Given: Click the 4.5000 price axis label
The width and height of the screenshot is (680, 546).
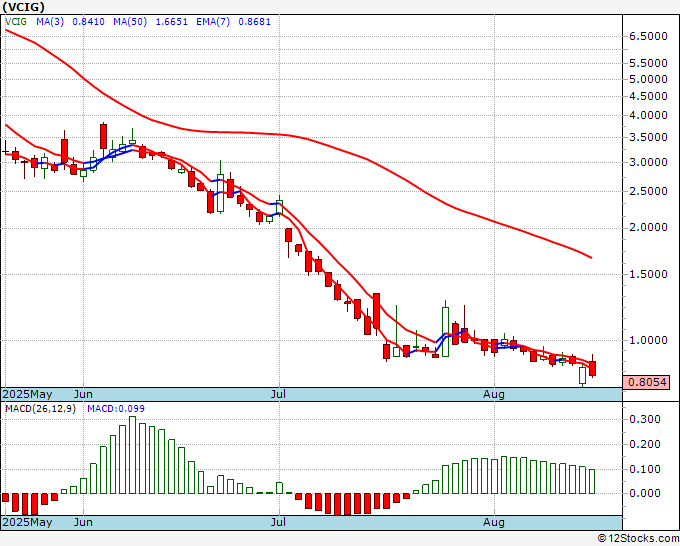Looking at the screenshot, I should click(648, 96).
